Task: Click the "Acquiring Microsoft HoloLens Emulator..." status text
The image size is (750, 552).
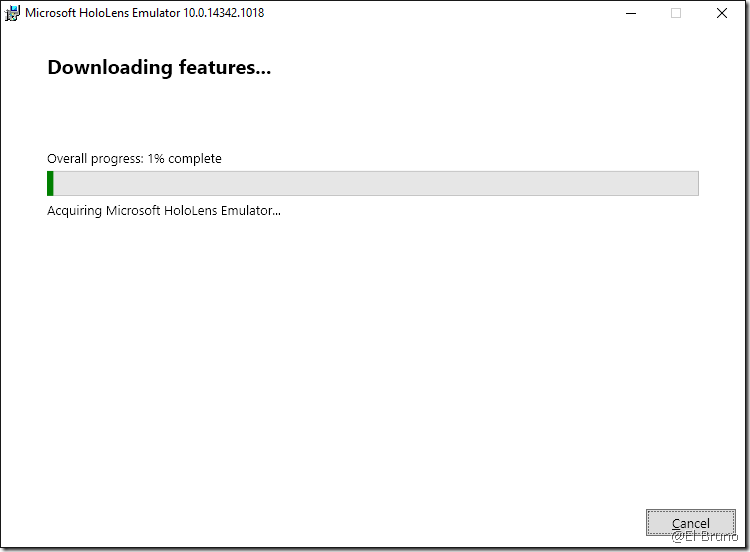Action: (164, 211)
